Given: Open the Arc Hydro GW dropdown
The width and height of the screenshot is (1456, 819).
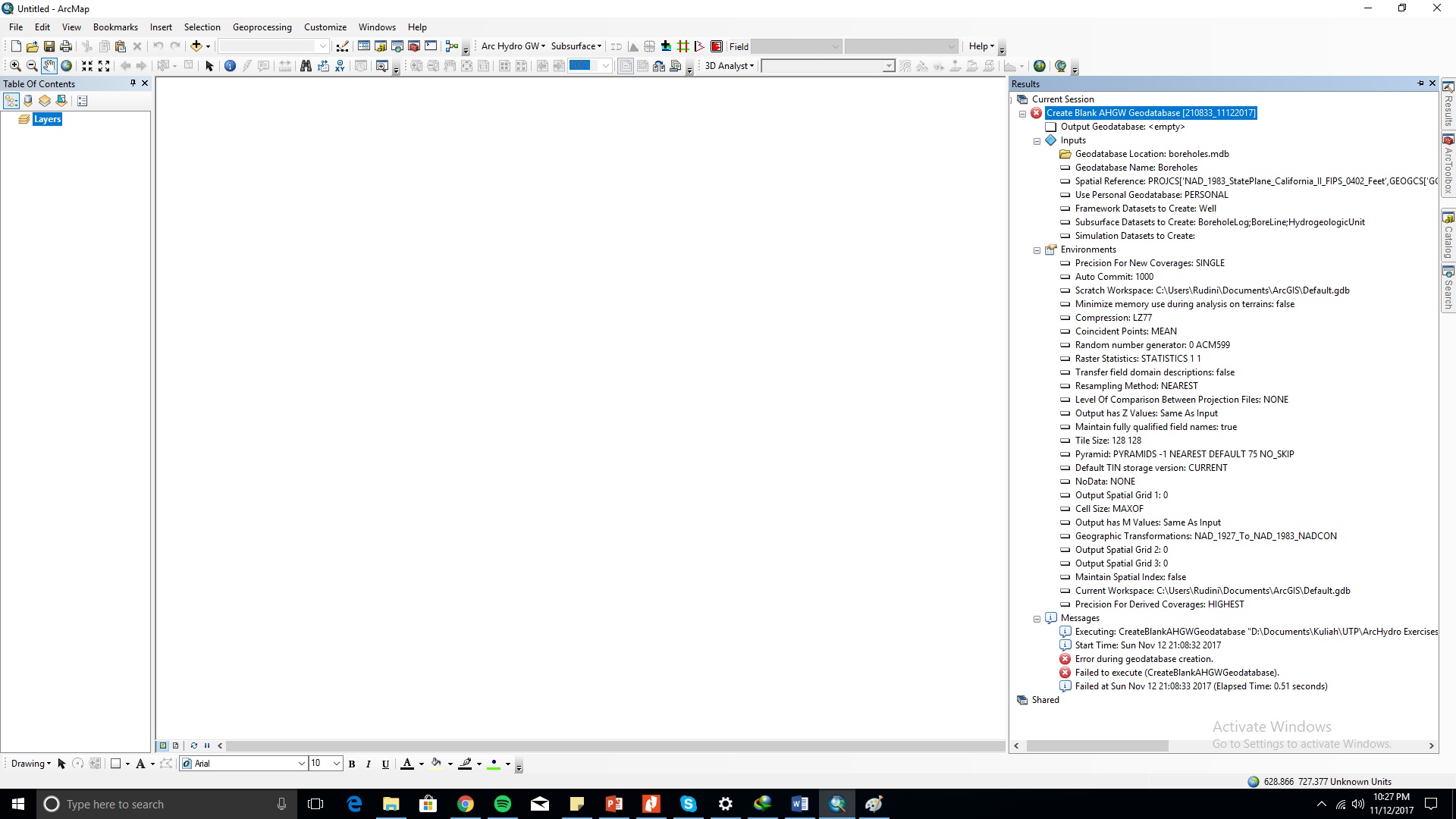Looking at the screenshot, I should coord(513,46).
